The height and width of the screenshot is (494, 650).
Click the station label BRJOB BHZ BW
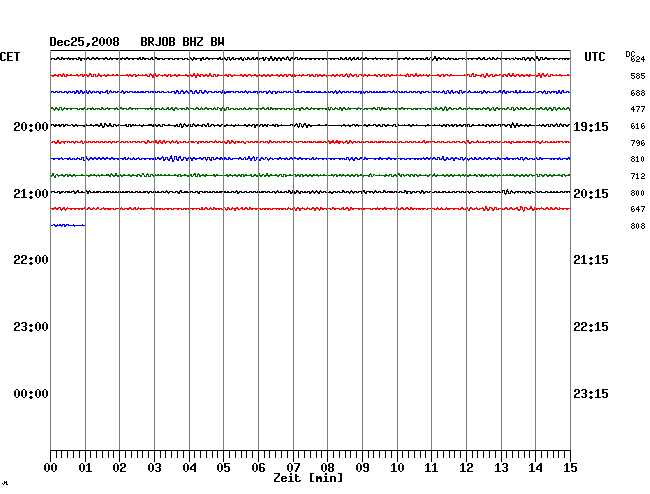click(x=182, y=42)
